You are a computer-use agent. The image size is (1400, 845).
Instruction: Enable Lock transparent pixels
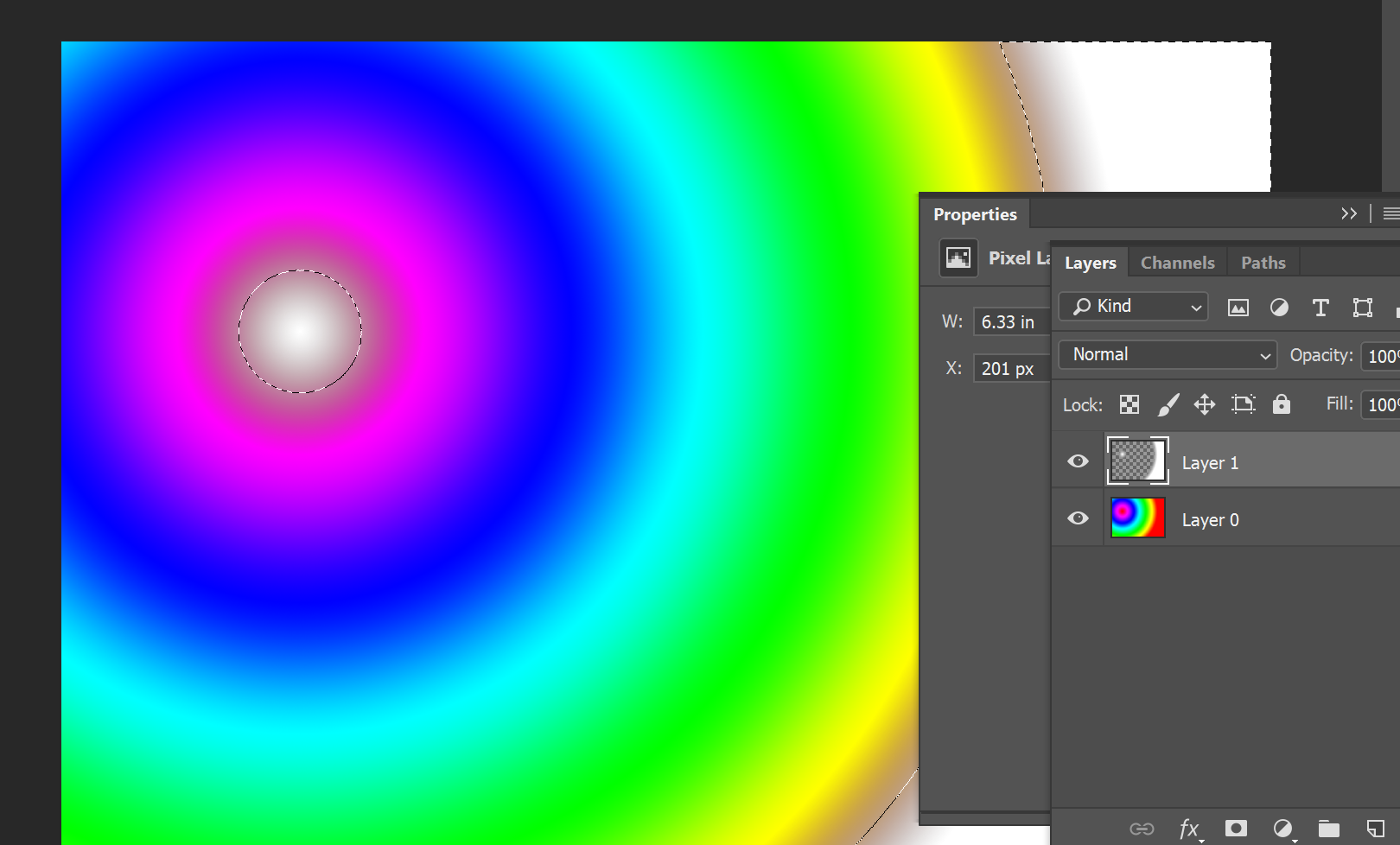[x=1129, y=403]
